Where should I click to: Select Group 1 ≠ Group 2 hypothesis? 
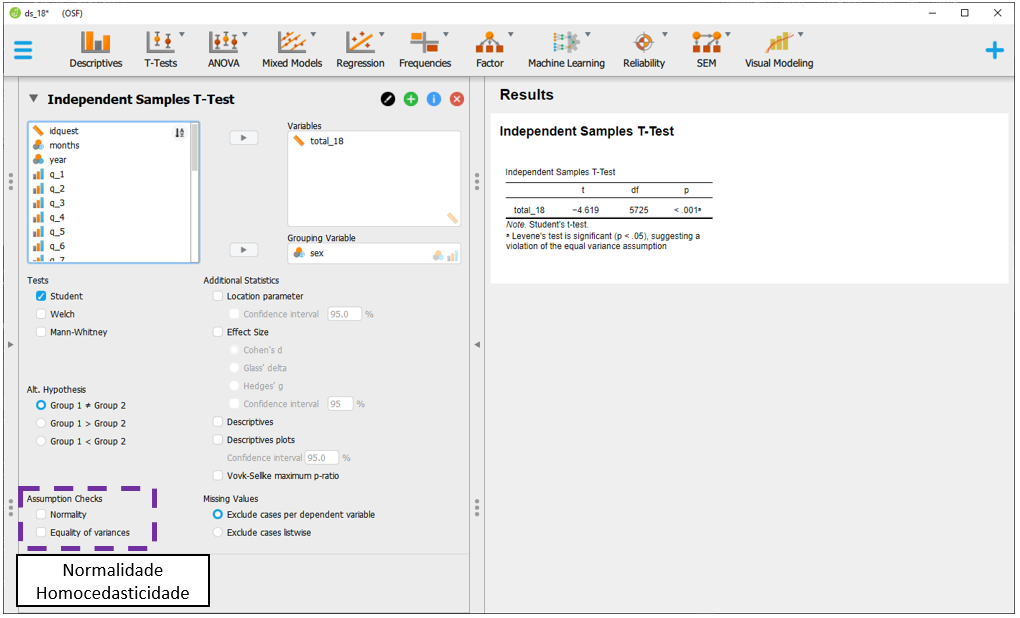coord(41,405)
